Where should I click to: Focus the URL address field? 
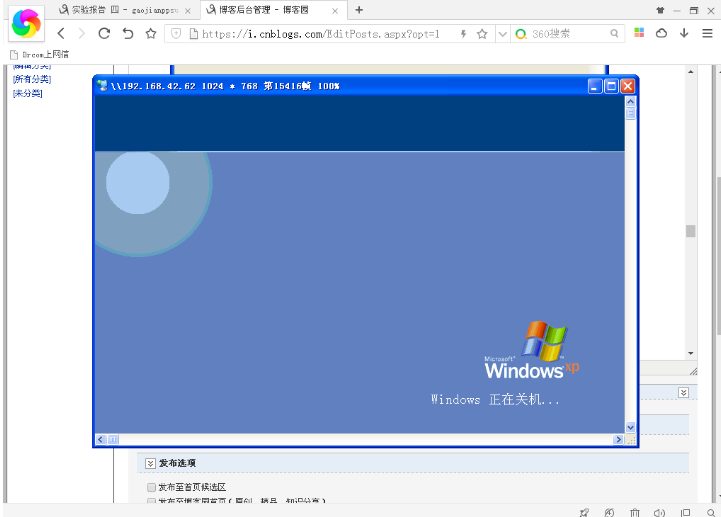pyautogui.click(x=320, y=34)
